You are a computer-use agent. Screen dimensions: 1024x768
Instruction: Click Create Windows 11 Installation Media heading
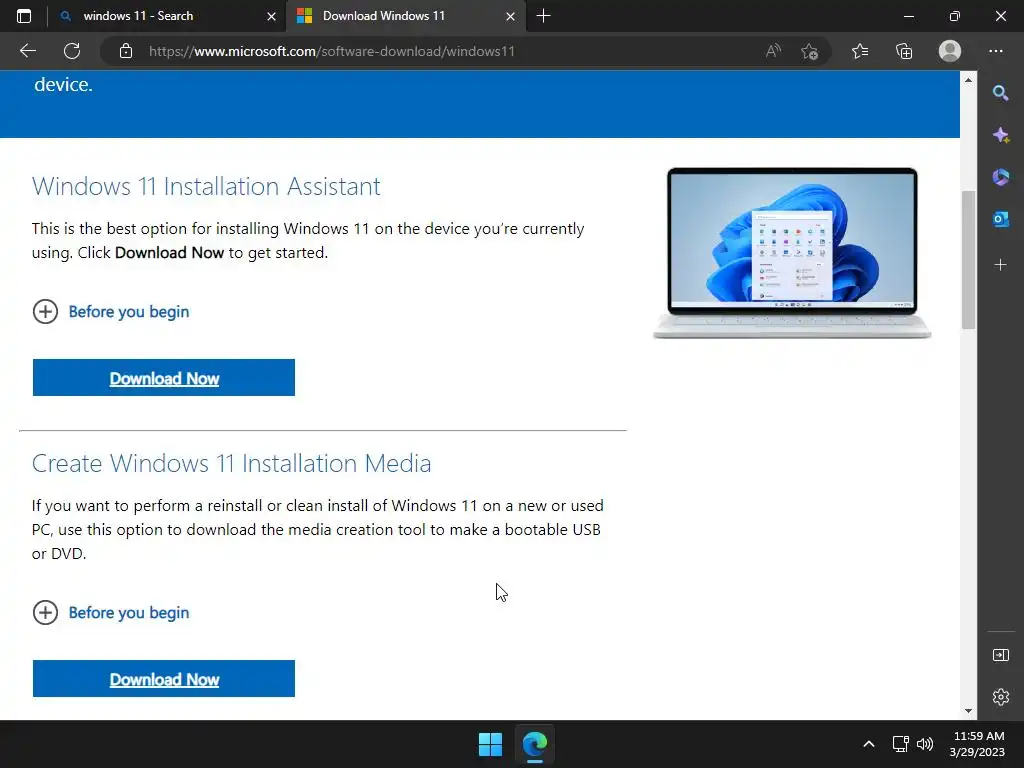(x=231, y=463)
